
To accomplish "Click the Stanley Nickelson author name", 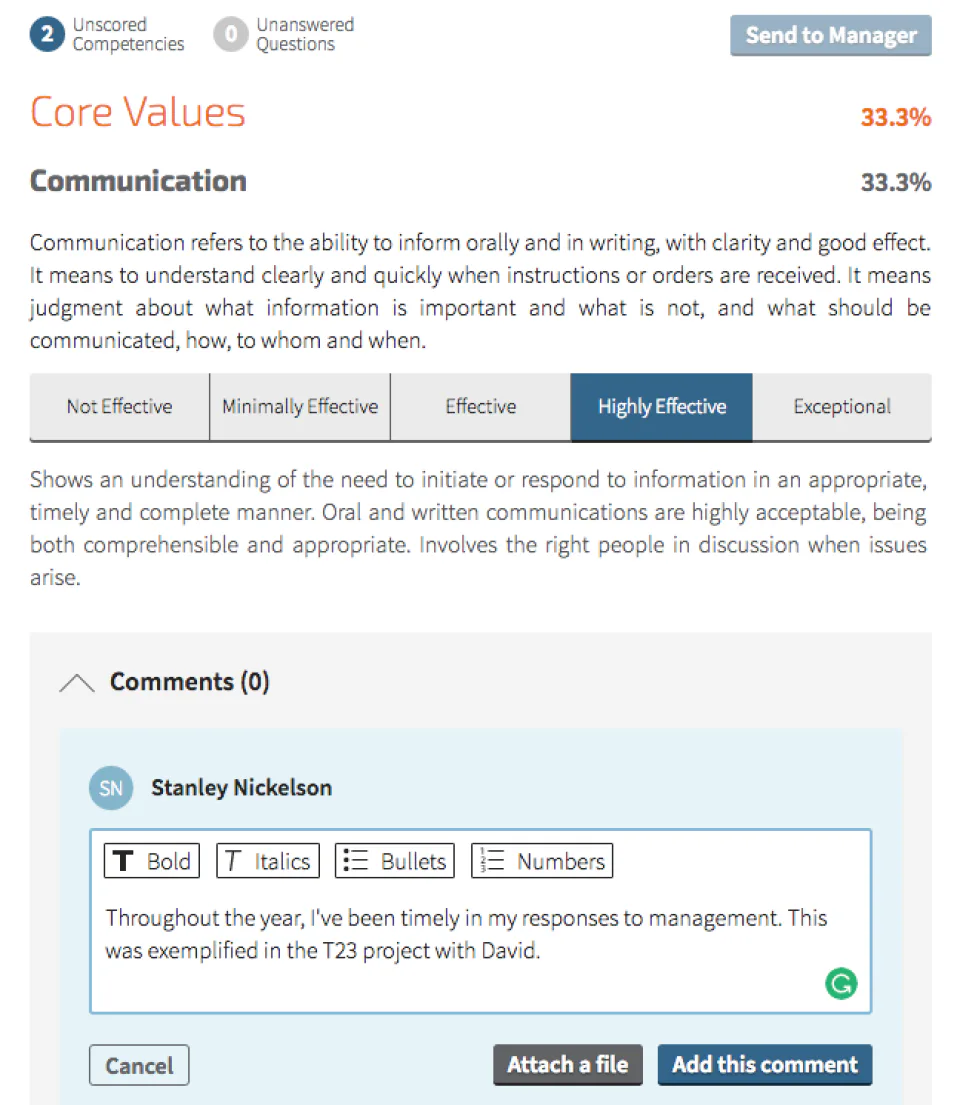I will (x=241, y=788).
